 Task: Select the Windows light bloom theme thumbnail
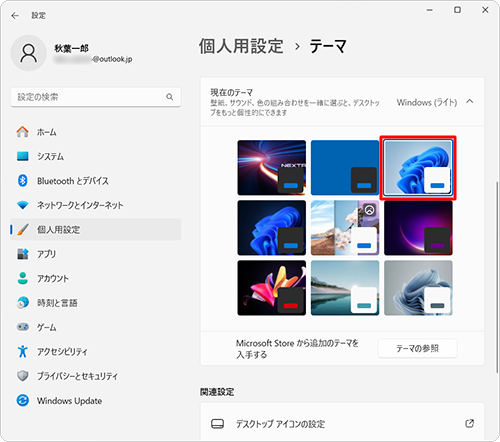click(418, 168)
